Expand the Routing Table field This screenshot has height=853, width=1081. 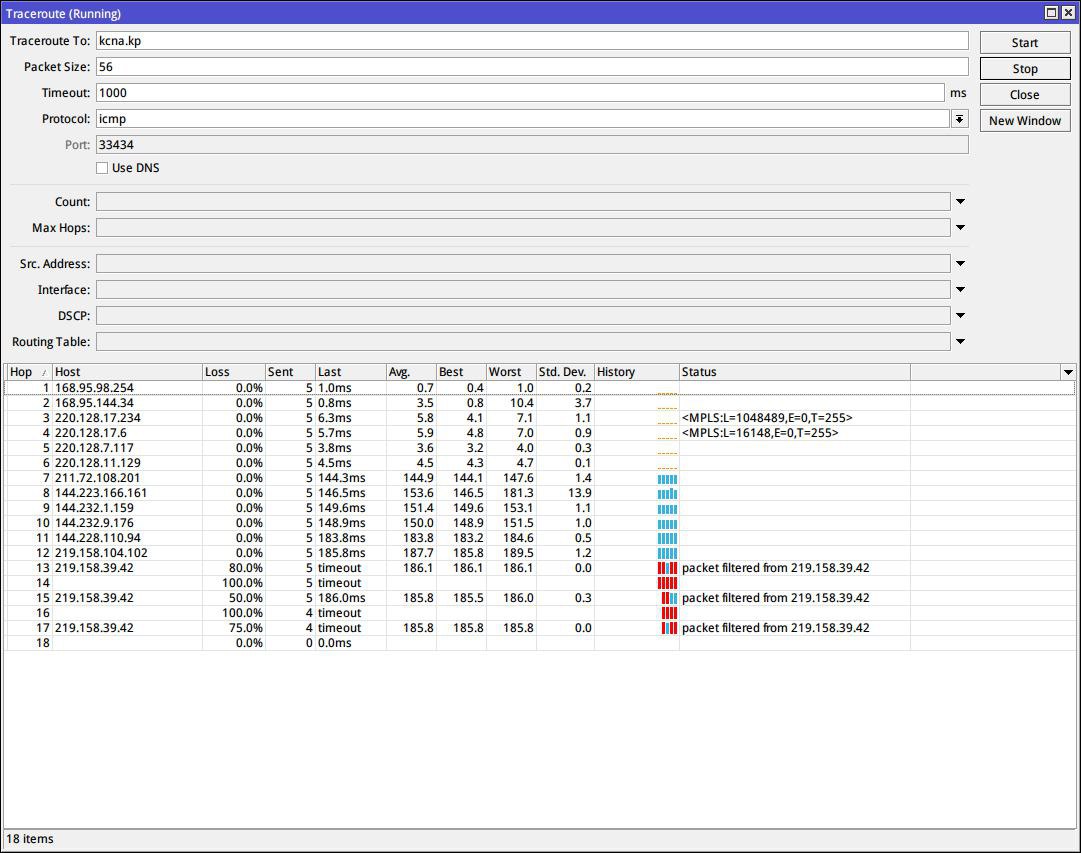point(960,342)
